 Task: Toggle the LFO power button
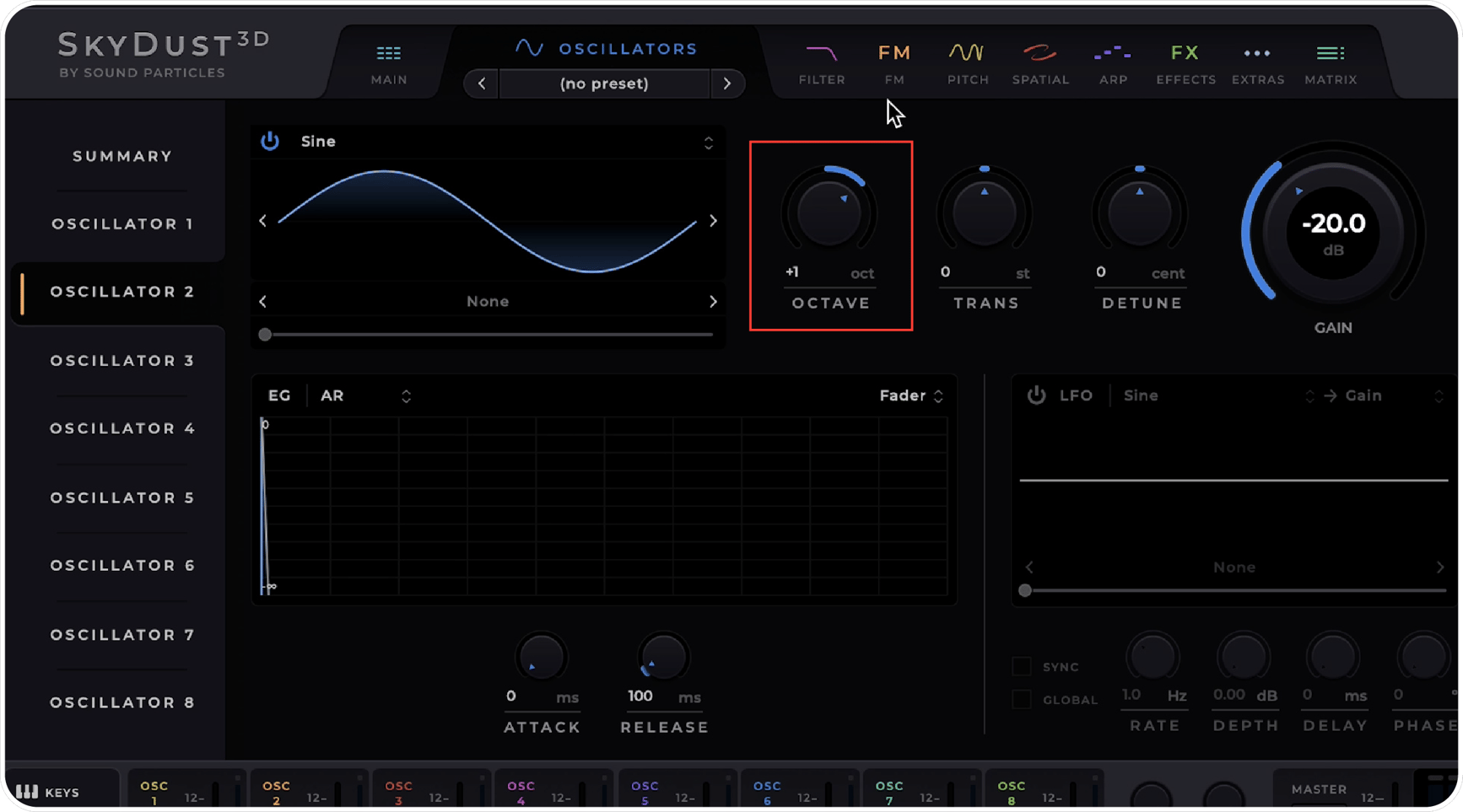click(1036, 395)
